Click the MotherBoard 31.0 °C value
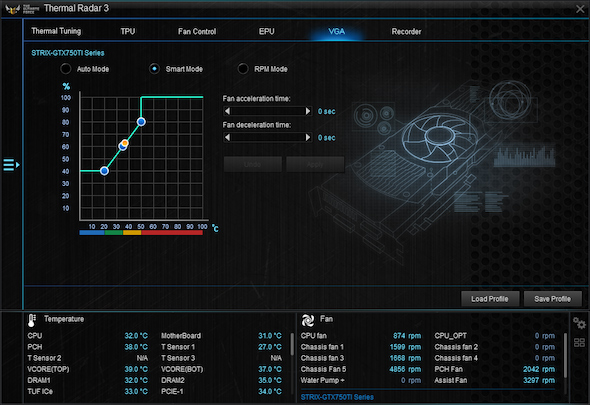Image resolution: width=590 pixels, height=405 pixels. 270,336
